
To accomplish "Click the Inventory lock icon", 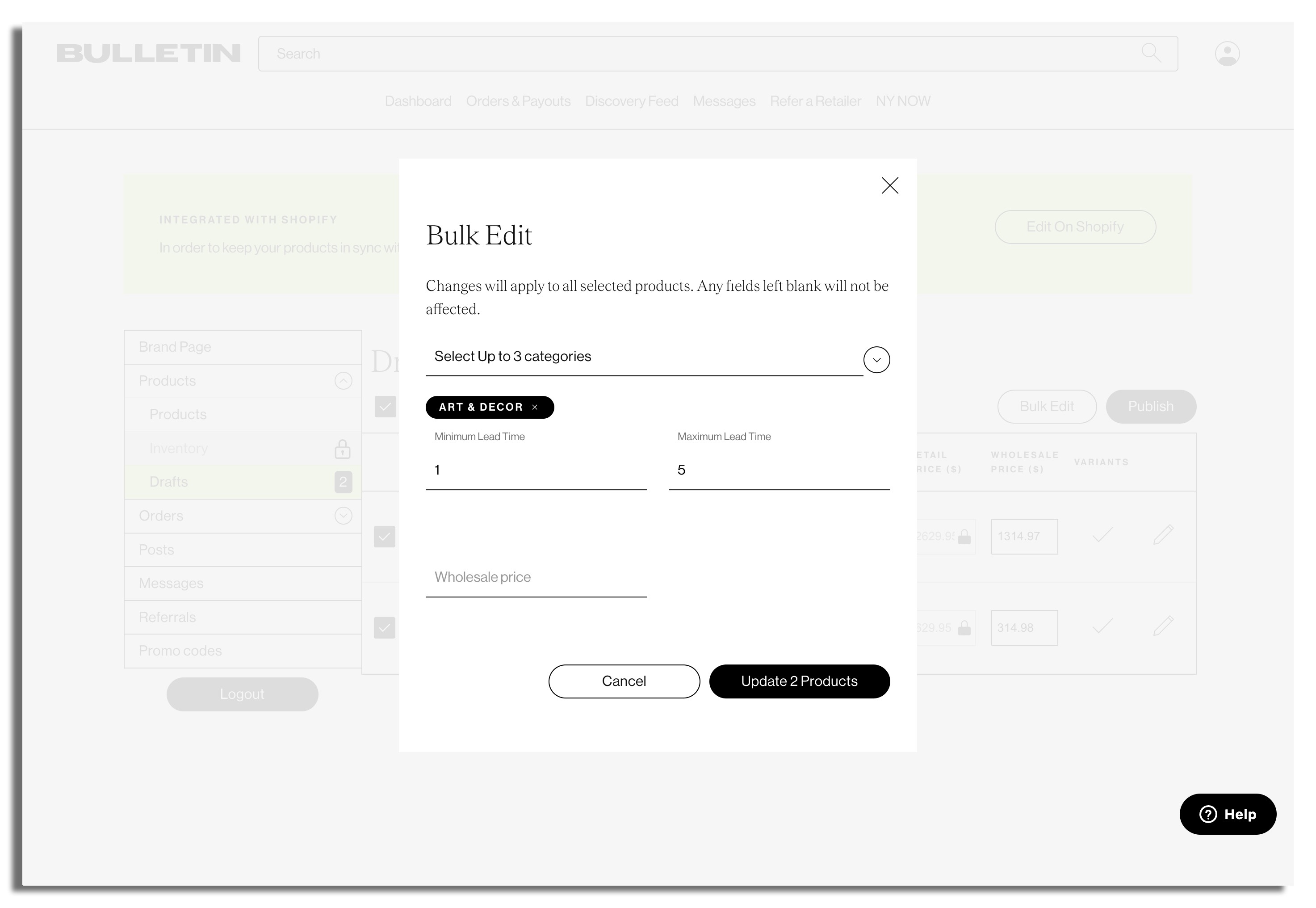I will click(342, 449).
